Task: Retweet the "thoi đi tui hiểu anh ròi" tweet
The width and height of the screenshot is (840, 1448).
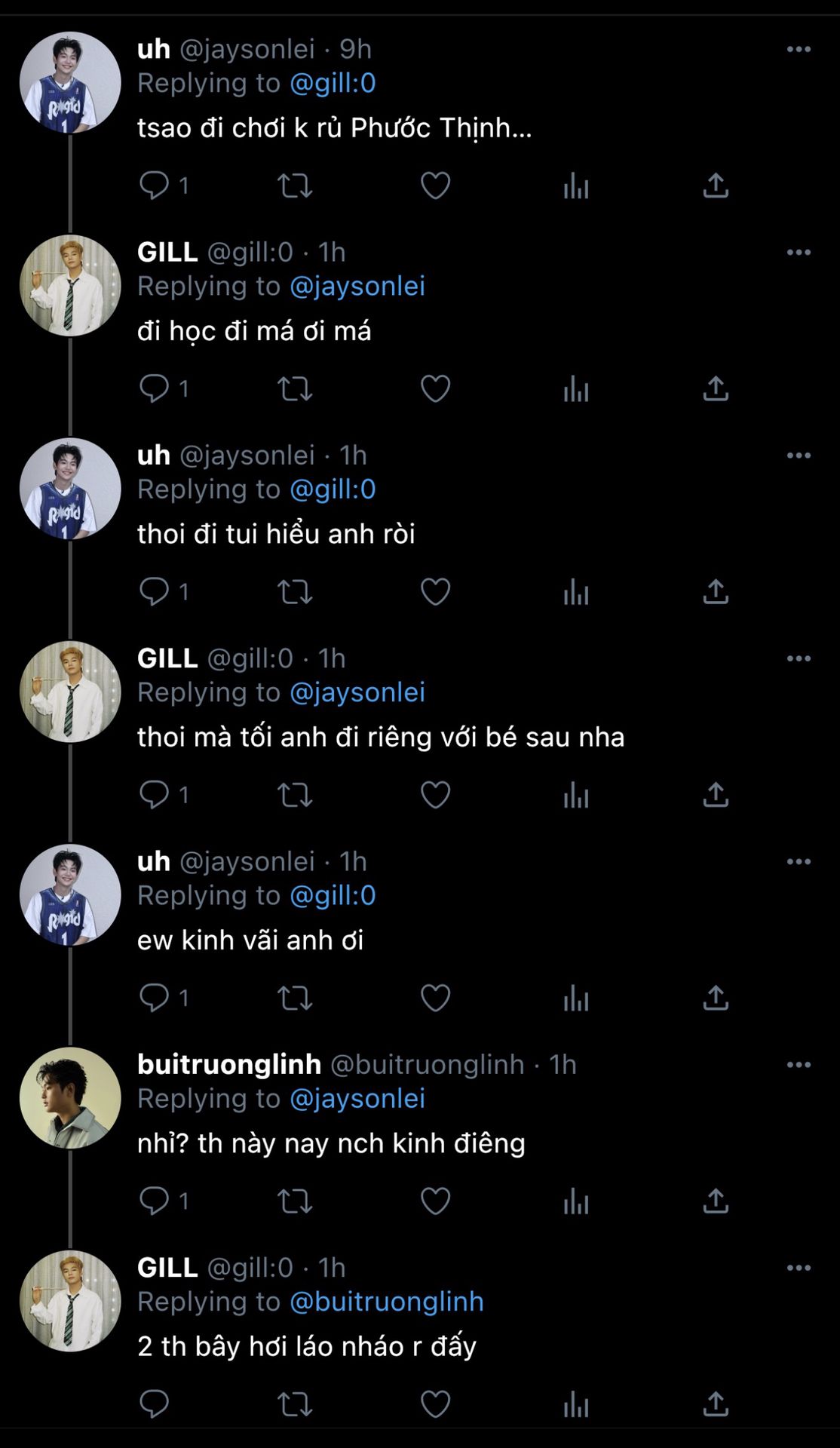Action: 295,592
